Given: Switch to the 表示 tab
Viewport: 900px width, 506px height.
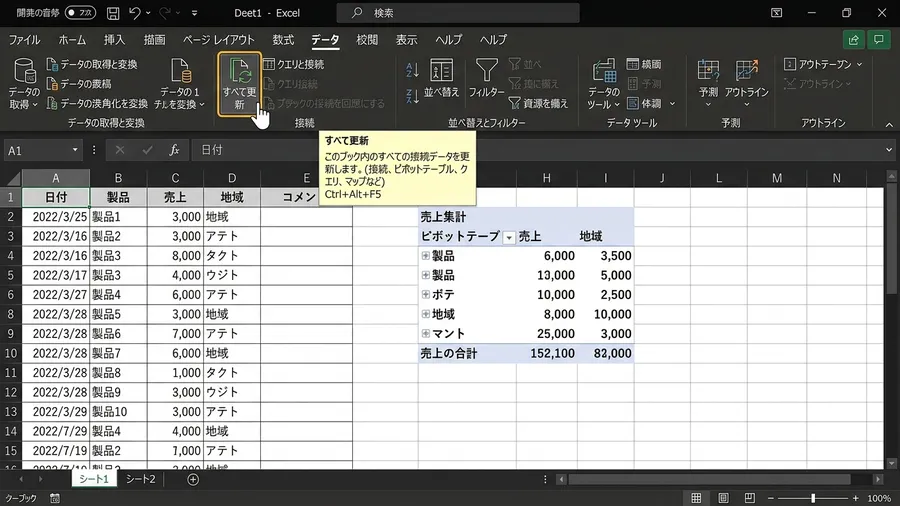Looking at the screenshot, I should click(406, 40).
